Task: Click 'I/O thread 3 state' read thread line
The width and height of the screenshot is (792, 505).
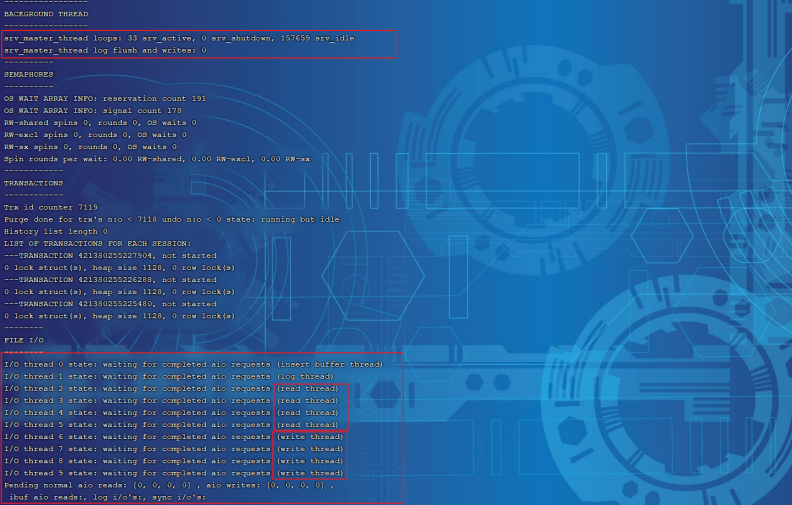Action: click(172, 401)
